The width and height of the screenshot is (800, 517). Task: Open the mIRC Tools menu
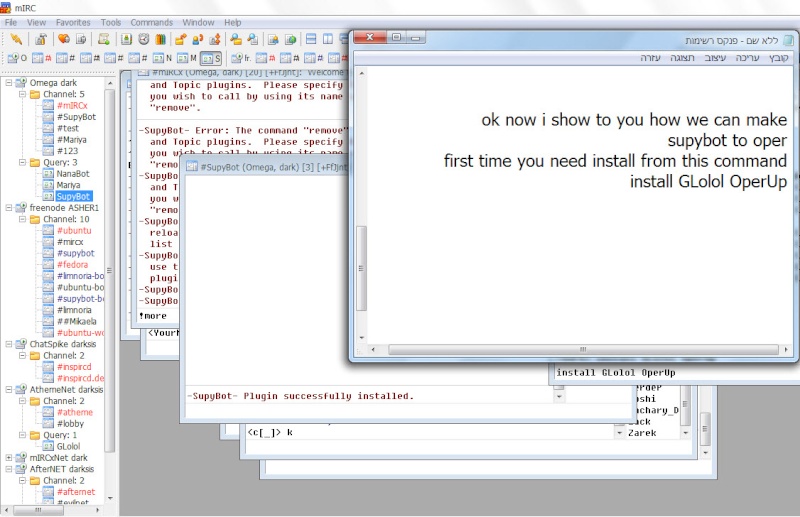click(111, 22)
